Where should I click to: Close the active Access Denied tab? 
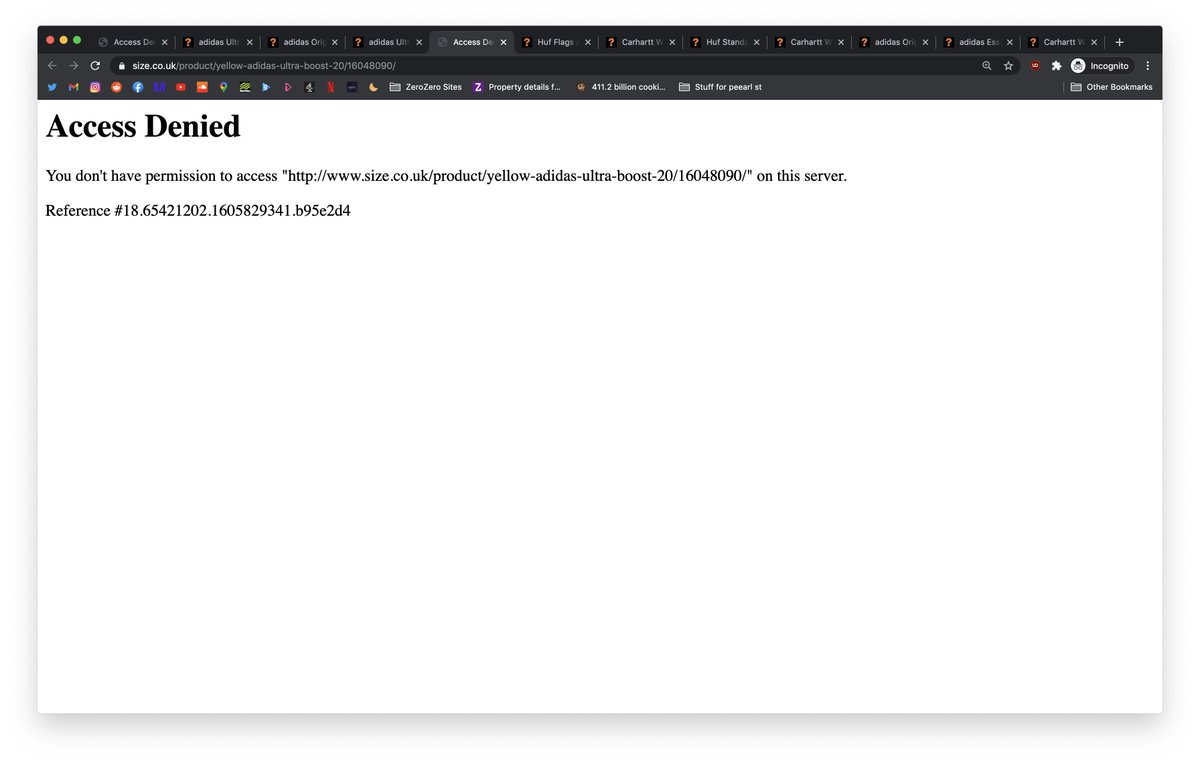503,42
